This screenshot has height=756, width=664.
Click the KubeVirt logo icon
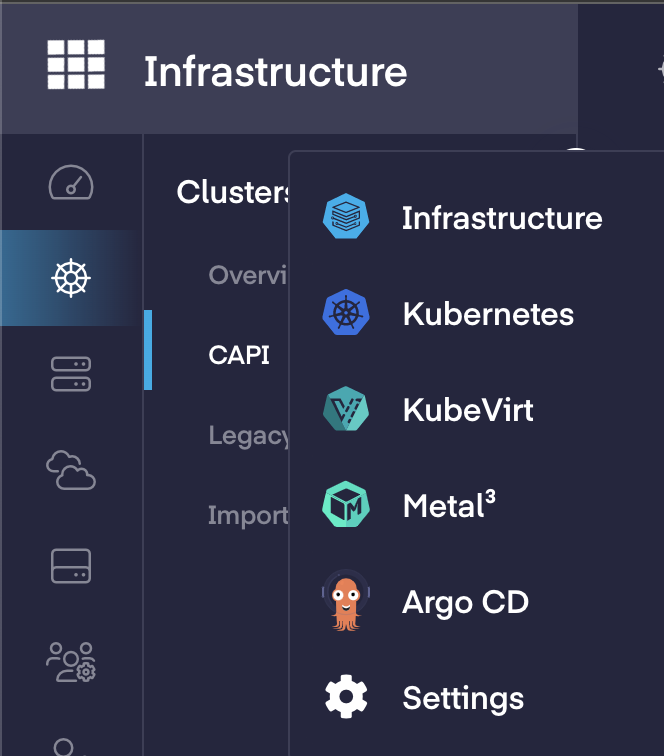coord(346,410)
